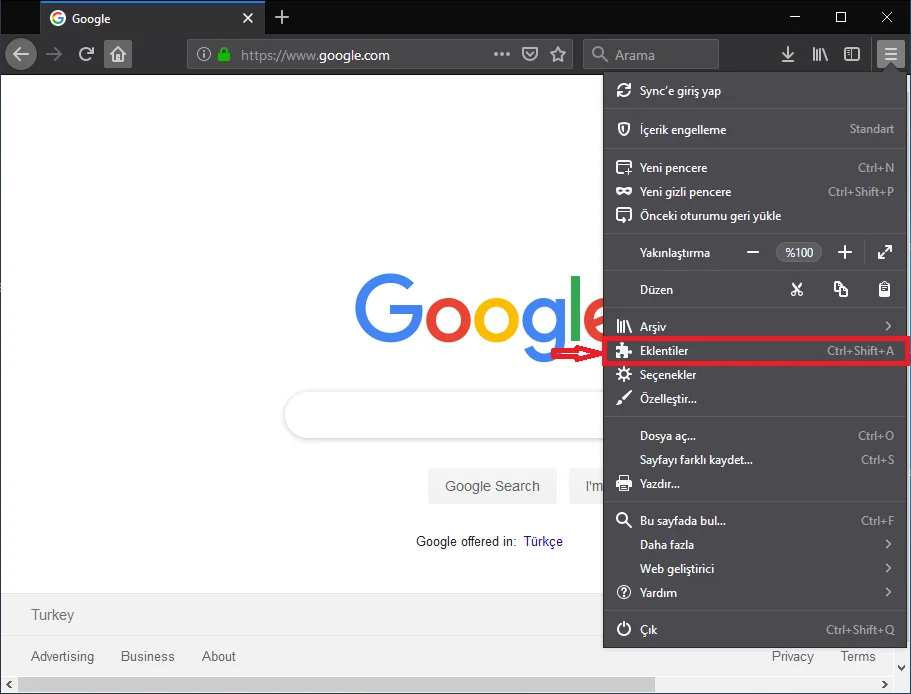Image resolution: width=911 pixels, height=694 pixels.
Task: Switch language via Türkçe link
Action: [543, 541]
